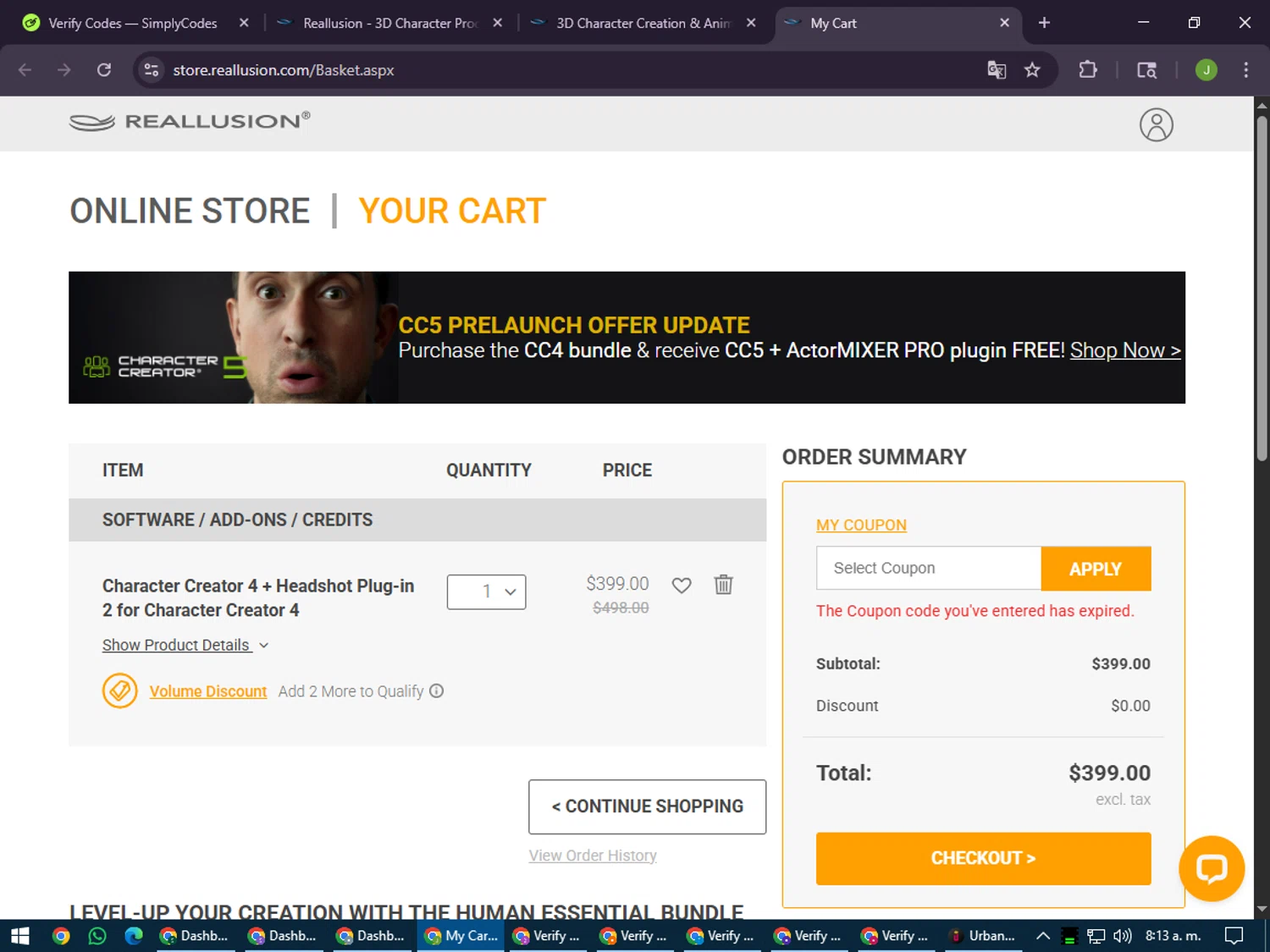
Task: Open Windows Start menu
Action: [20, 935]
